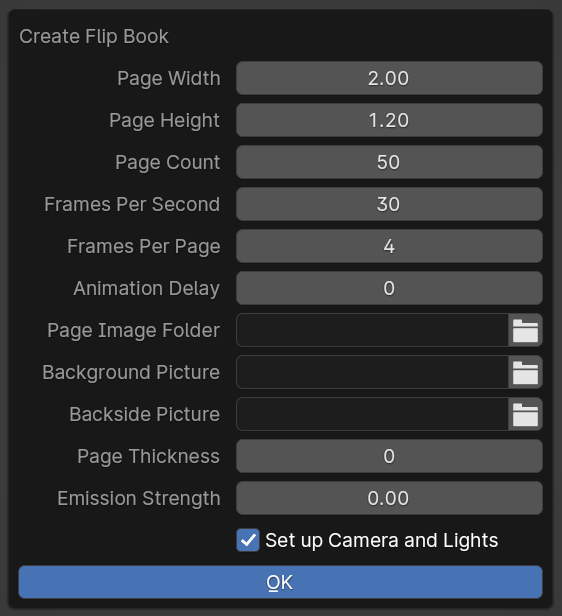Click the Page Width label text

(168, 79)
